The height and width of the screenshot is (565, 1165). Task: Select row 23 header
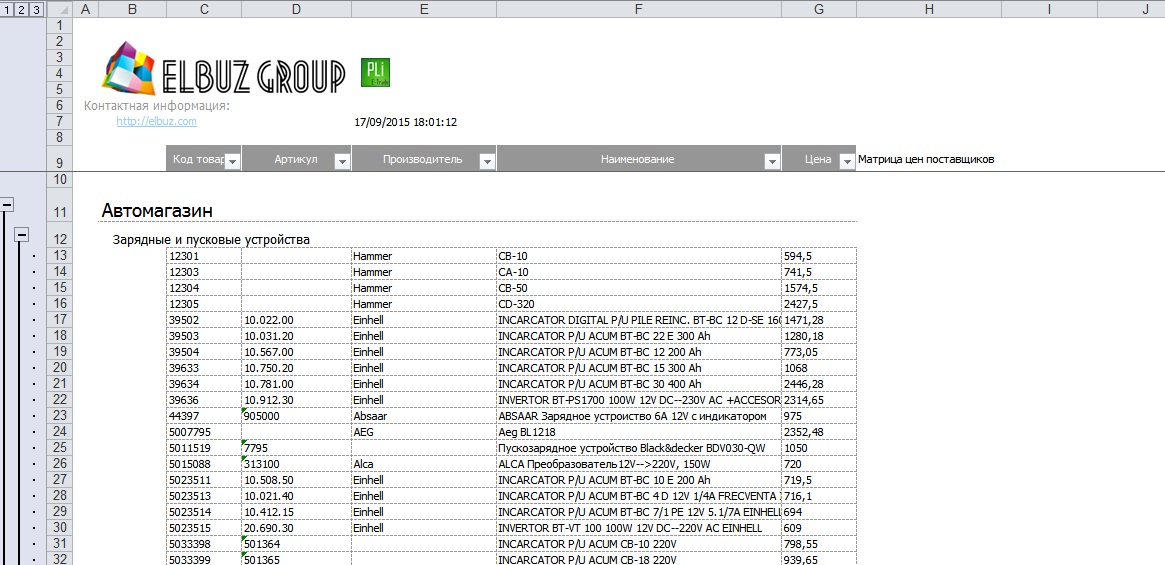pyautogui.click(x=60, y=416)
